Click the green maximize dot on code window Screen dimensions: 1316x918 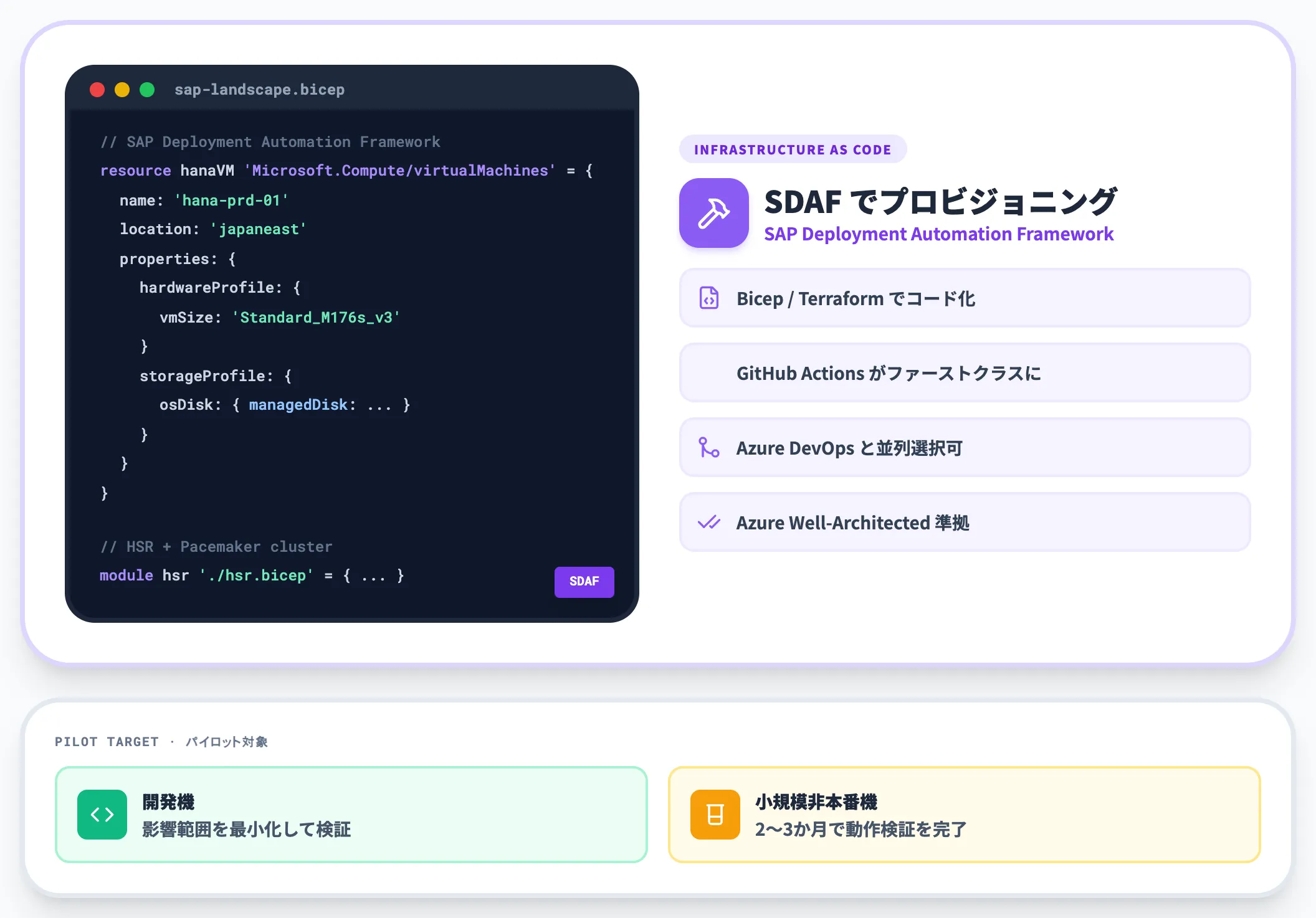pyautogui.click(x=147, y=90)
